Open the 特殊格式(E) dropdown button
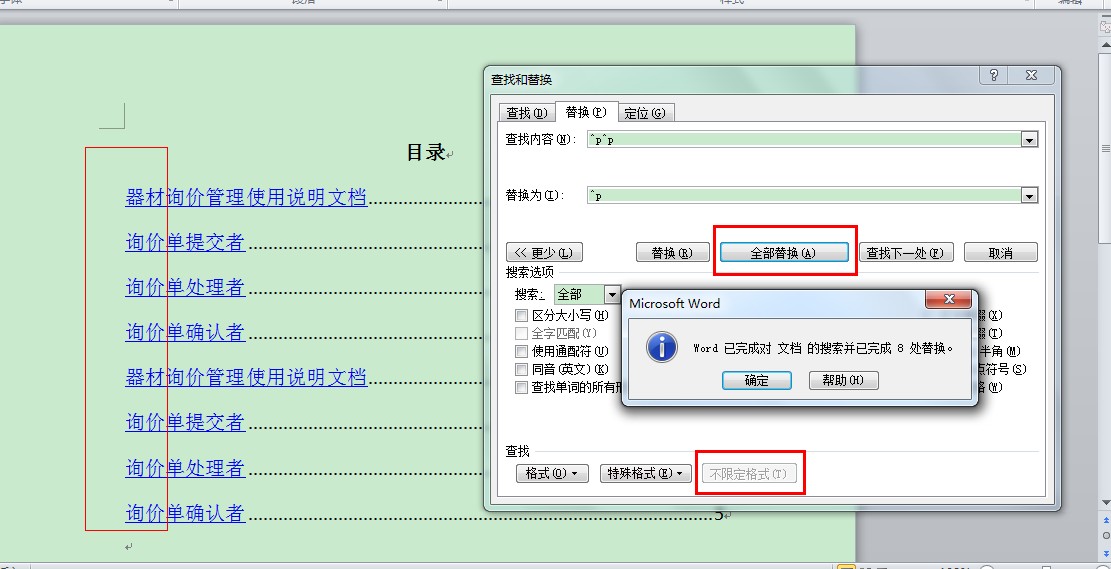The image size is (1111, 569). (x=645, y=473)
